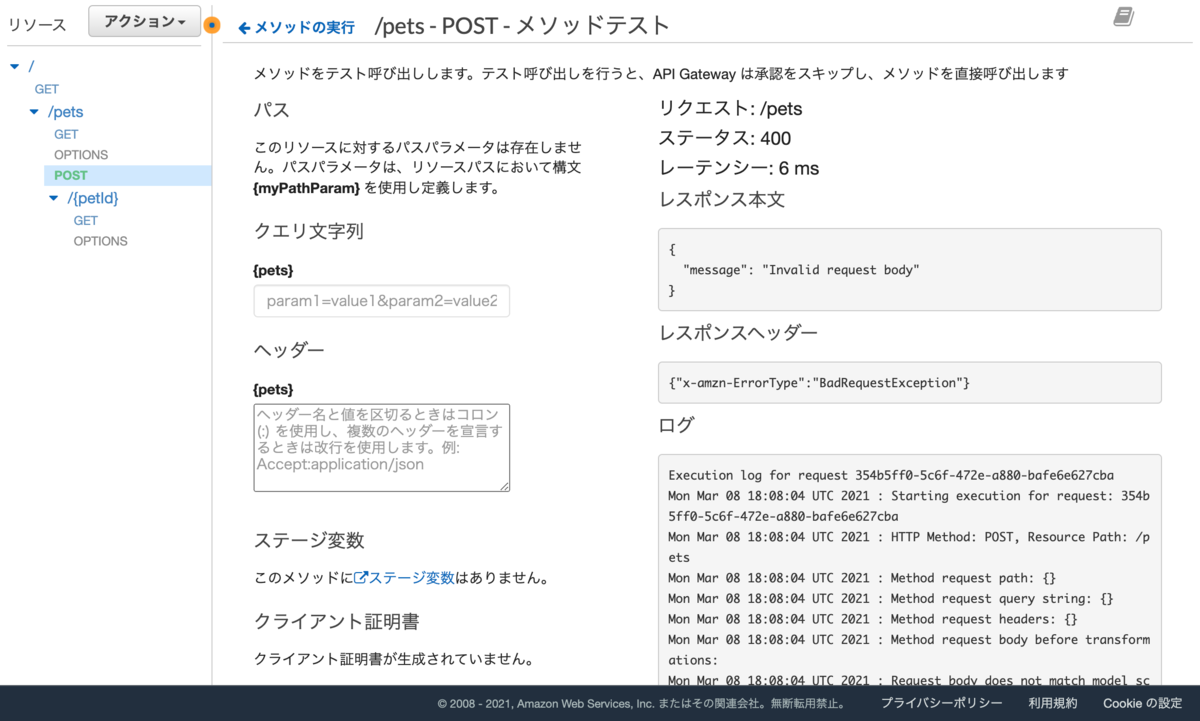Image resolution: width=1200 pixels, height=721 pixels.
Task: Focus the headers textarea
Action: click(x=382, y=448)
